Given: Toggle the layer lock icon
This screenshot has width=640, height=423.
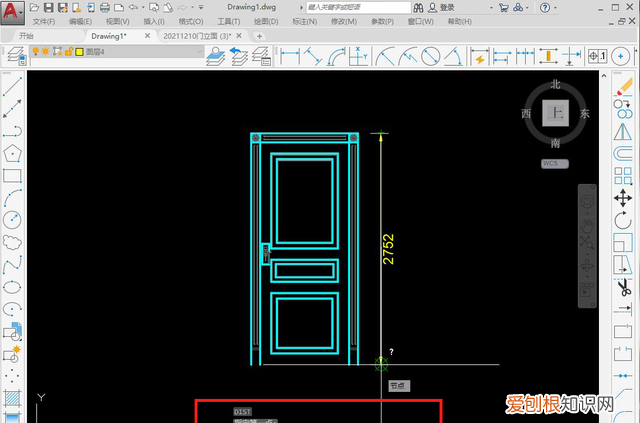Looking at the screenshot, I should [68, 51].
